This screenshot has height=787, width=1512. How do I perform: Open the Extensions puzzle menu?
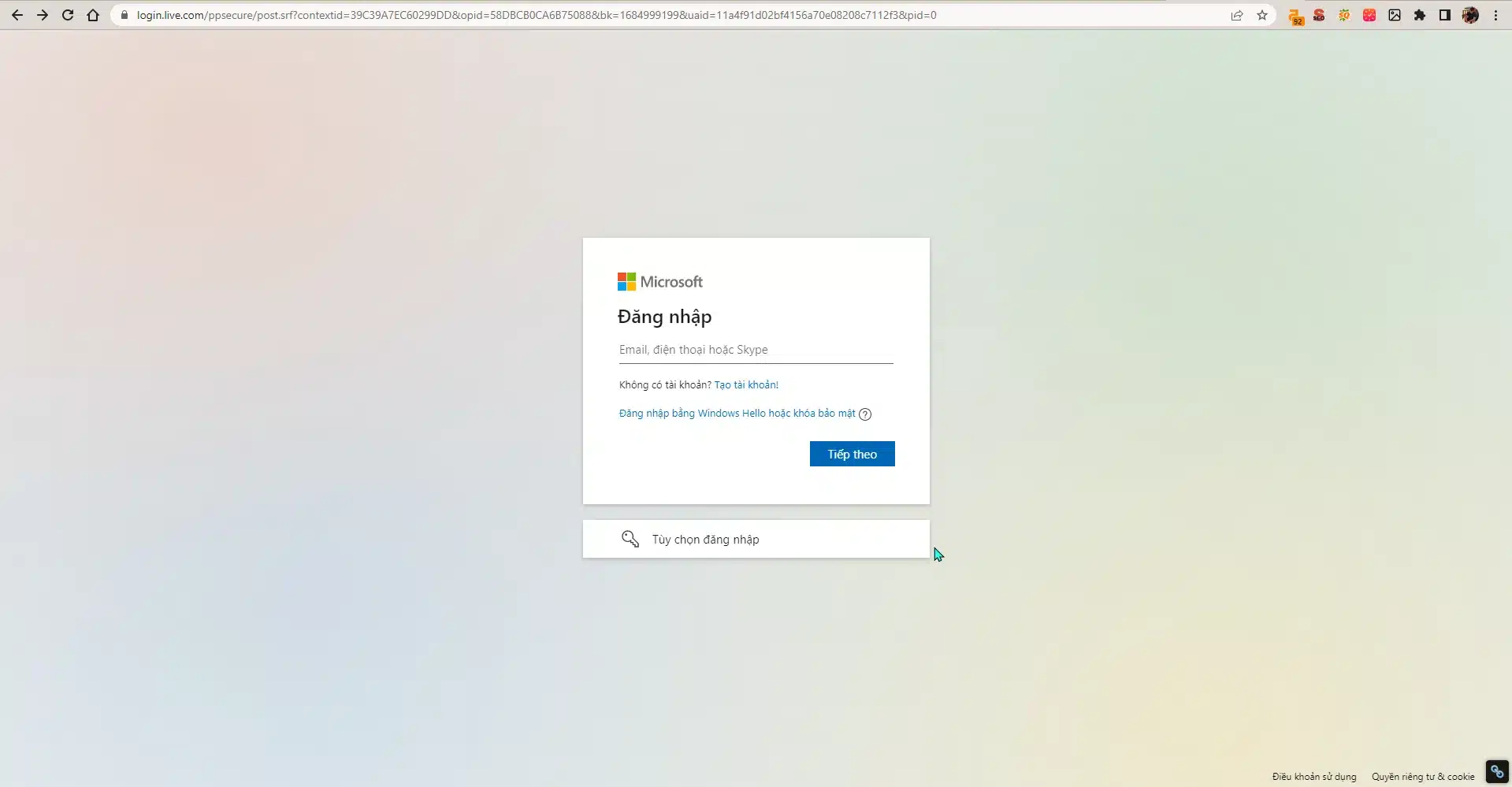point(1420,15)
